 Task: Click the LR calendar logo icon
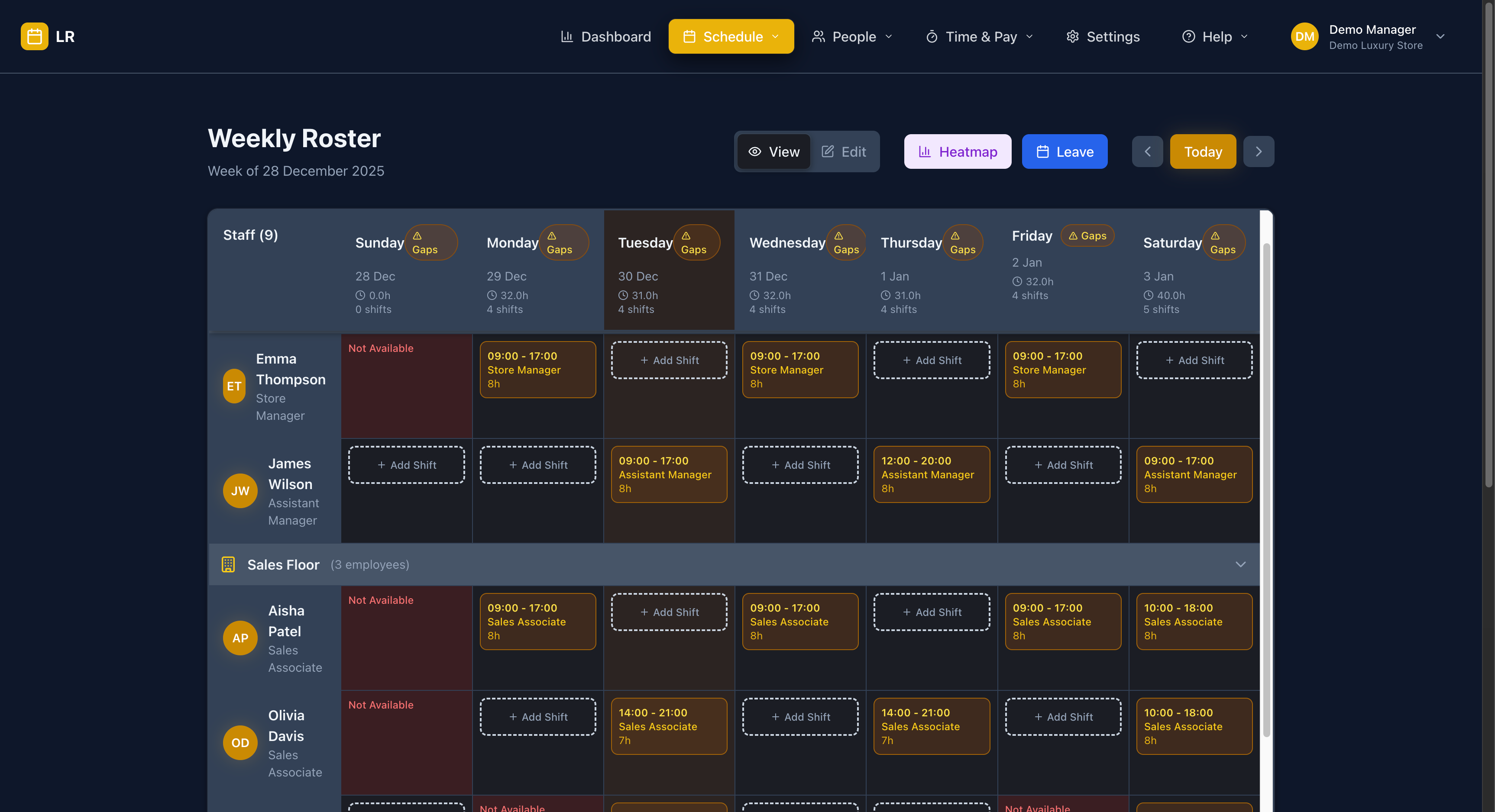click(34, 36)
